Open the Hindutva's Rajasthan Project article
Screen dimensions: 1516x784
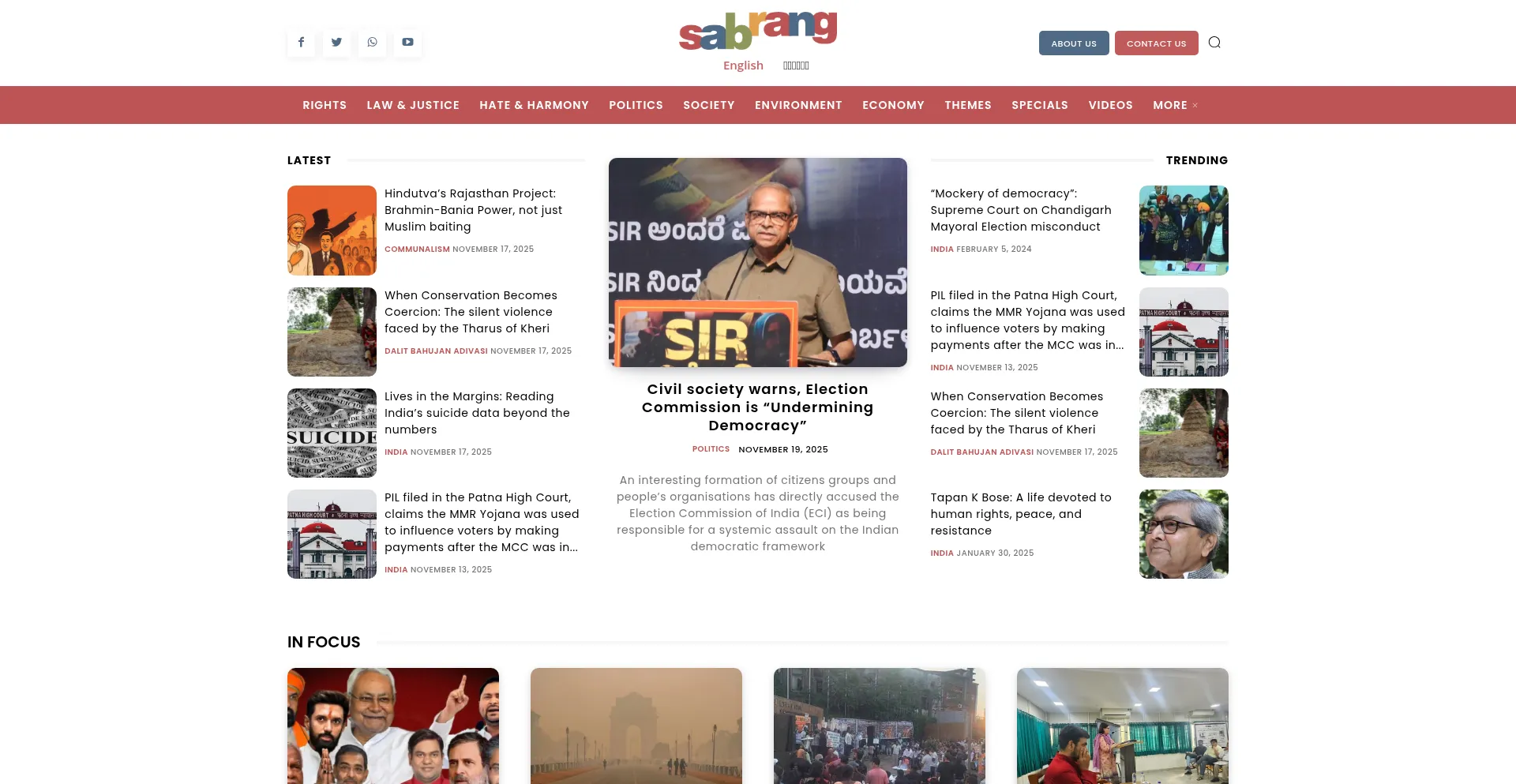coord(473,210)
